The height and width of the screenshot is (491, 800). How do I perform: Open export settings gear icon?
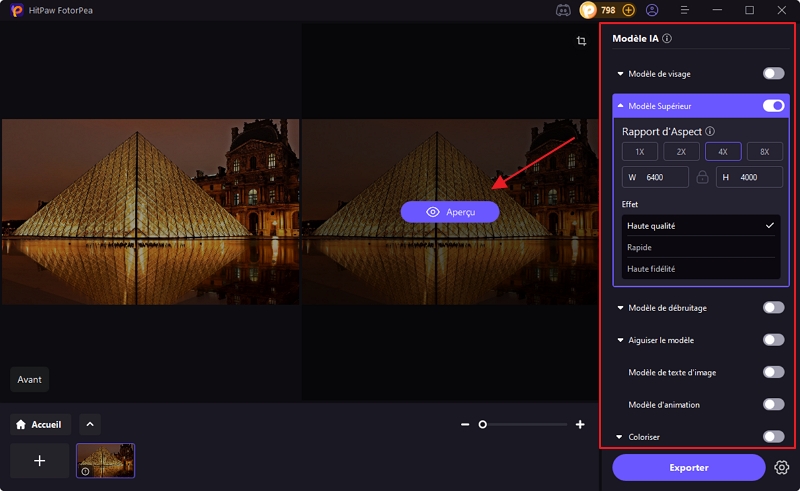coord(782,467)
